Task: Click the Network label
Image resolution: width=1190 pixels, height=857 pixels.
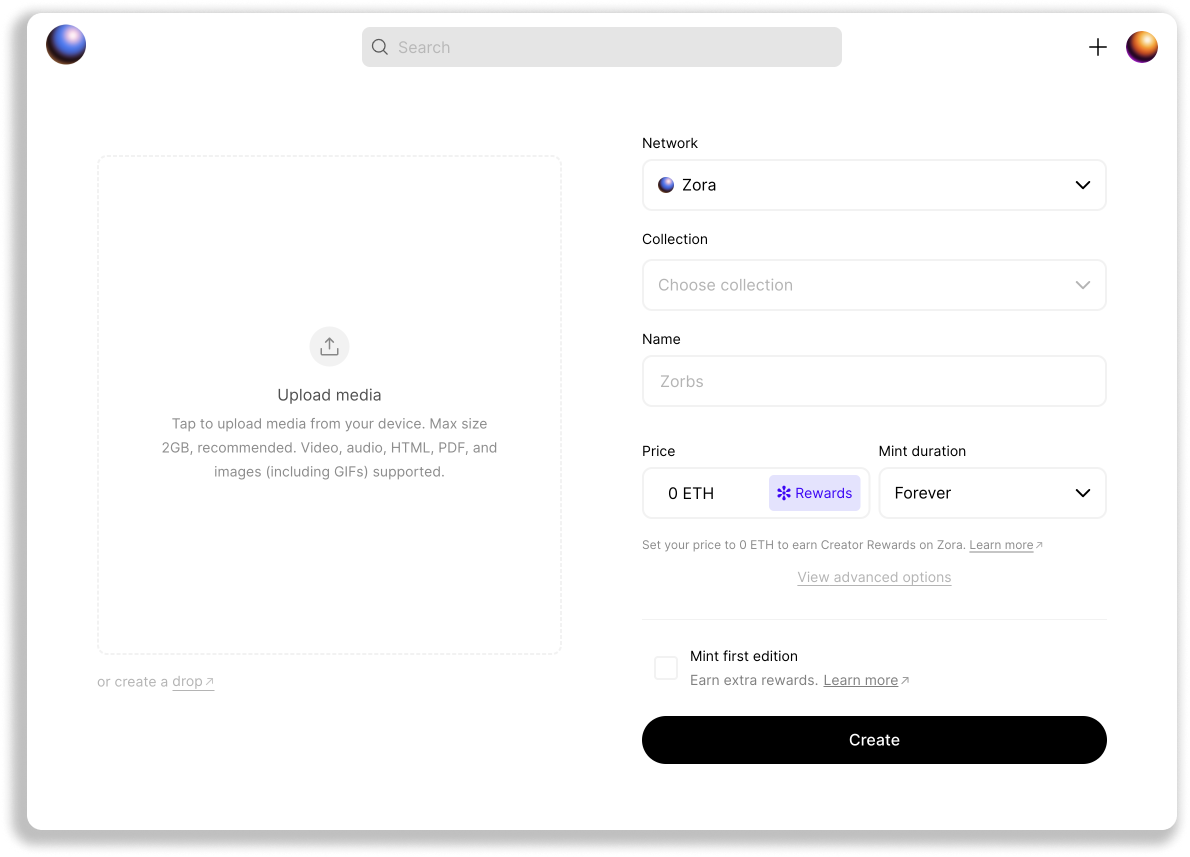Action: click(669, 143)
